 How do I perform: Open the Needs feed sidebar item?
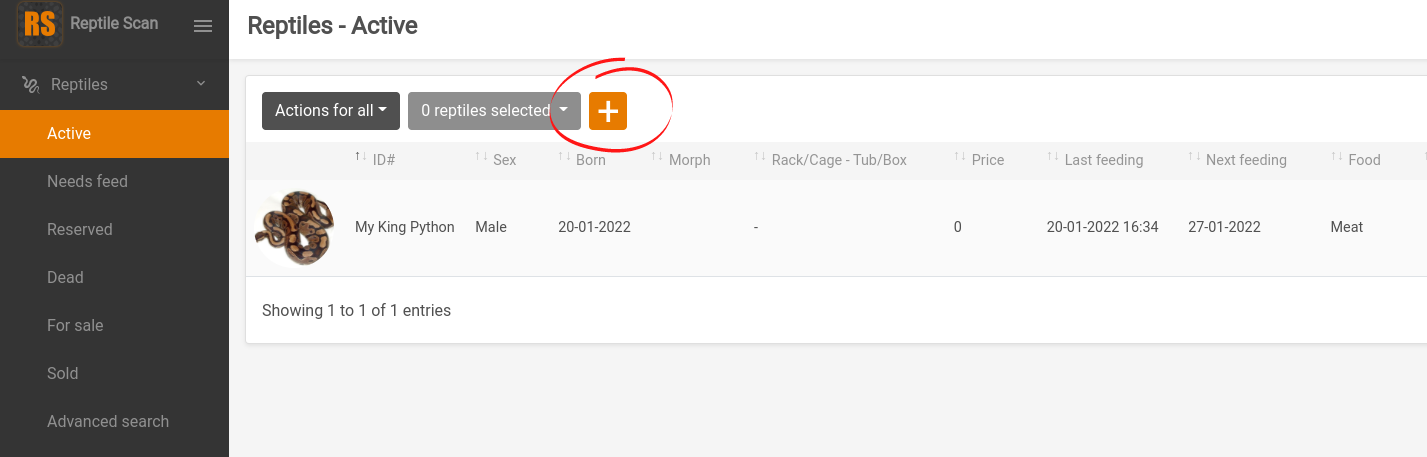click(87, 182)
